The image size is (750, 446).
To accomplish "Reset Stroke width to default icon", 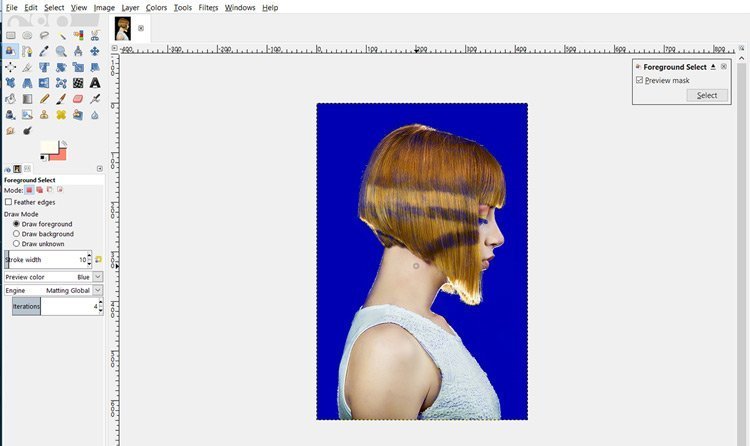I will point(98,259).
